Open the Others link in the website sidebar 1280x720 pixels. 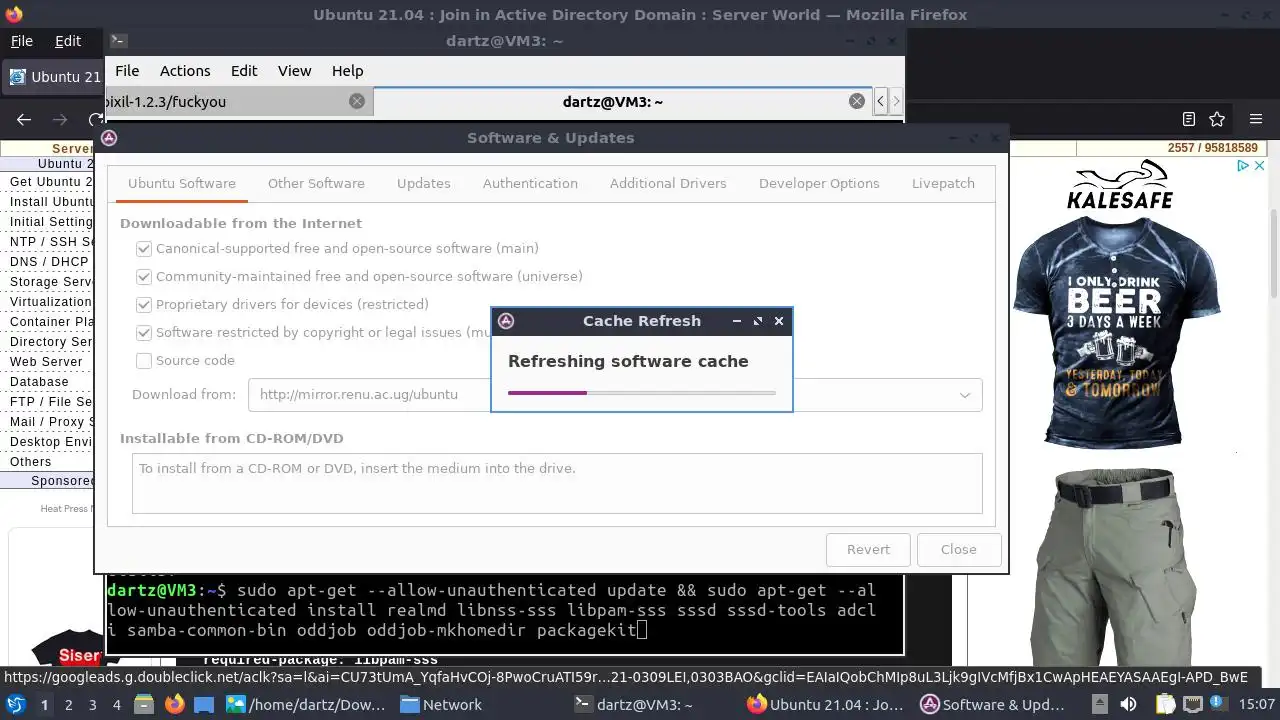pos(30,462)
